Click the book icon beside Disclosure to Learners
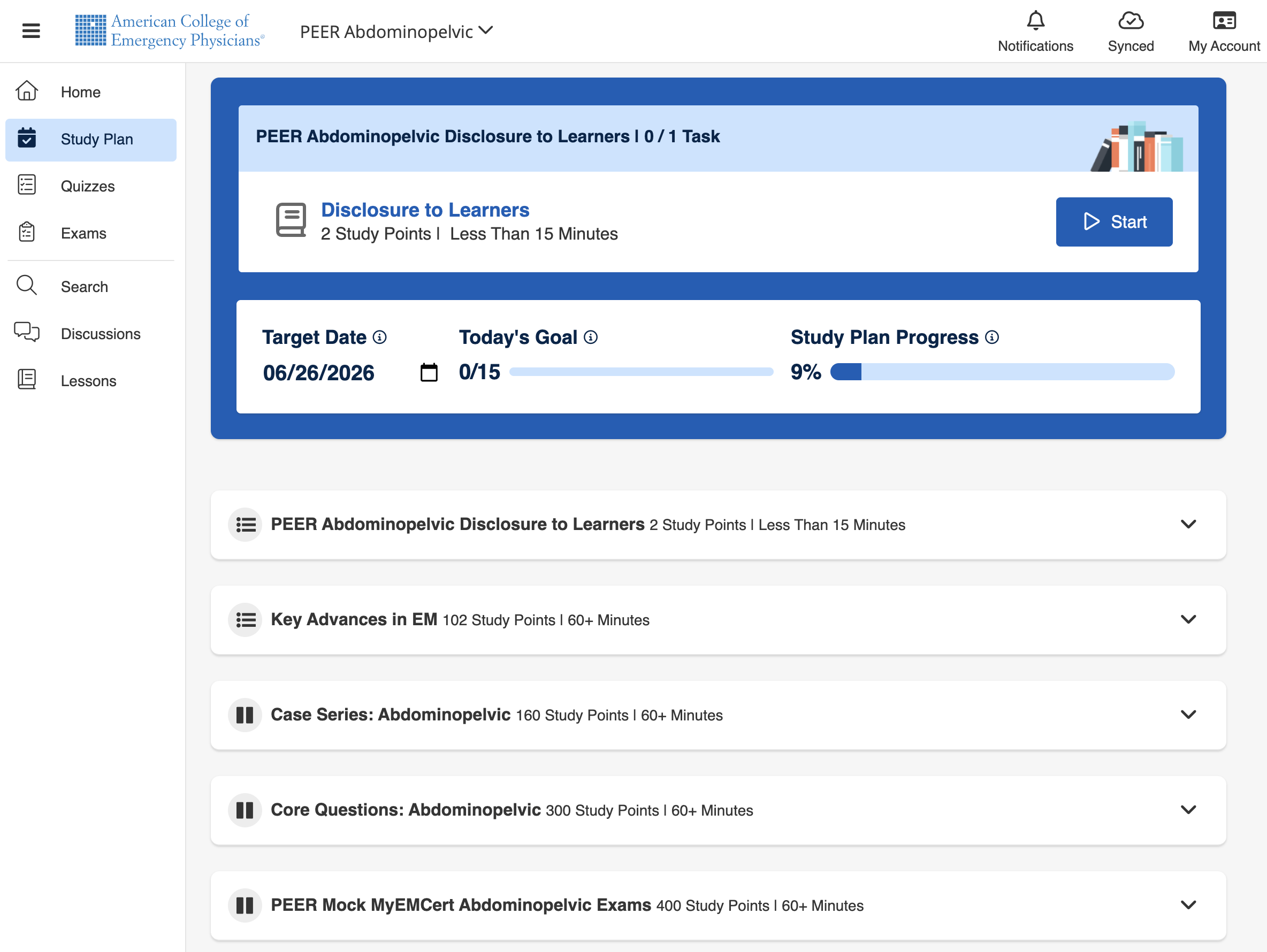1267x952 pixels. click(x=291, y=220)
